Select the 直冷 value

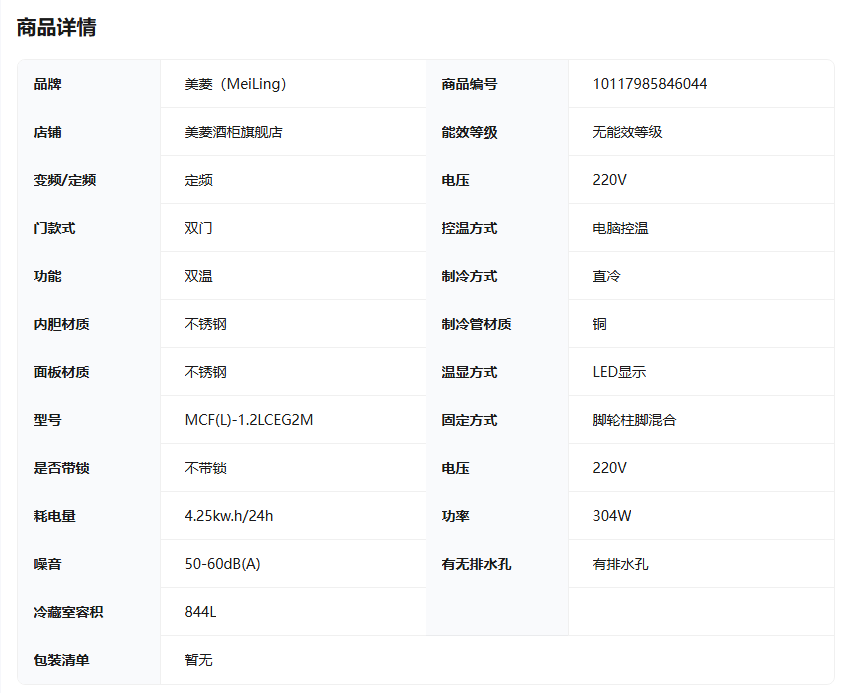click(x=606, y=276)
